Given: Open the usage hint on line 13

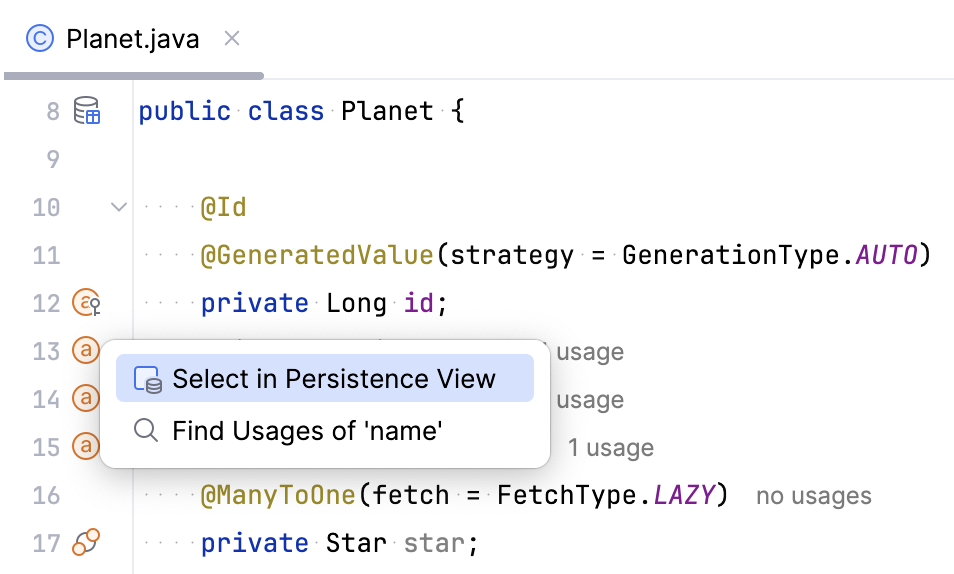Looking at the screenshot, I should 589,352.
